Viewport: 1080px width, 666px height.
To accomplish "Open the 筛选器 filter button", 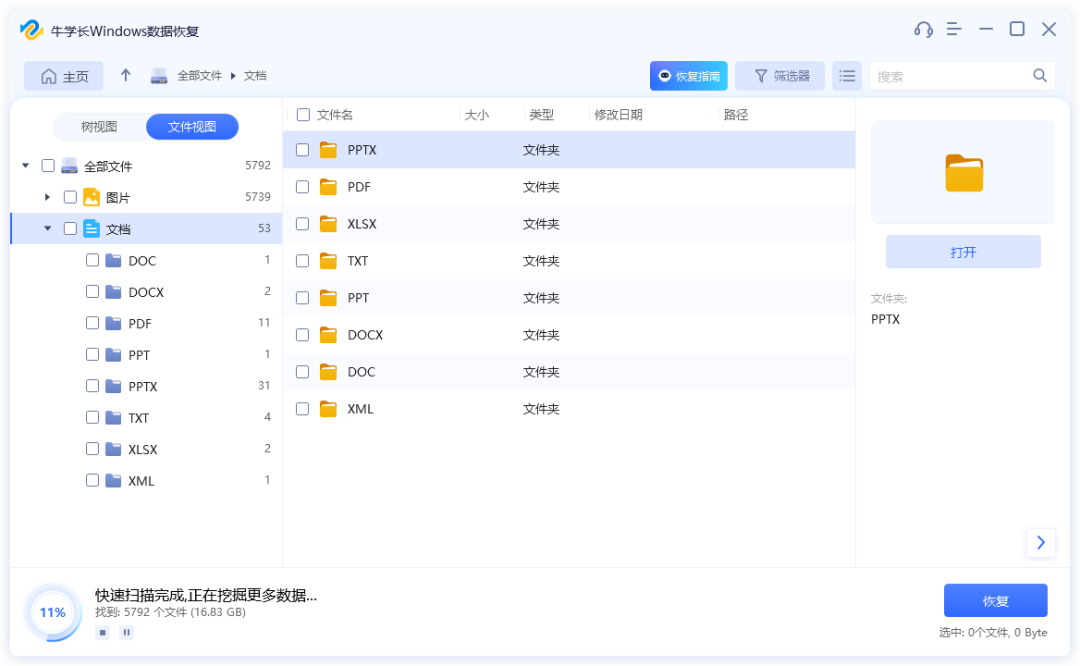I will [780, 76].
